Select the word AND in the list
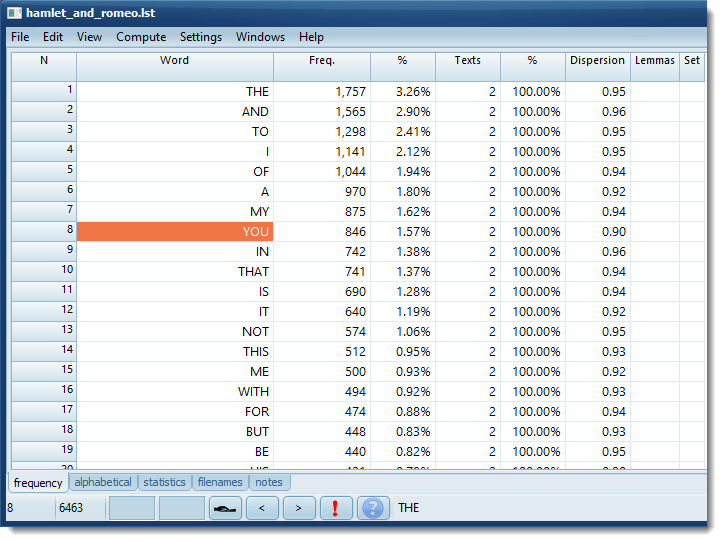The image size is (722, 542). (255, 111)
